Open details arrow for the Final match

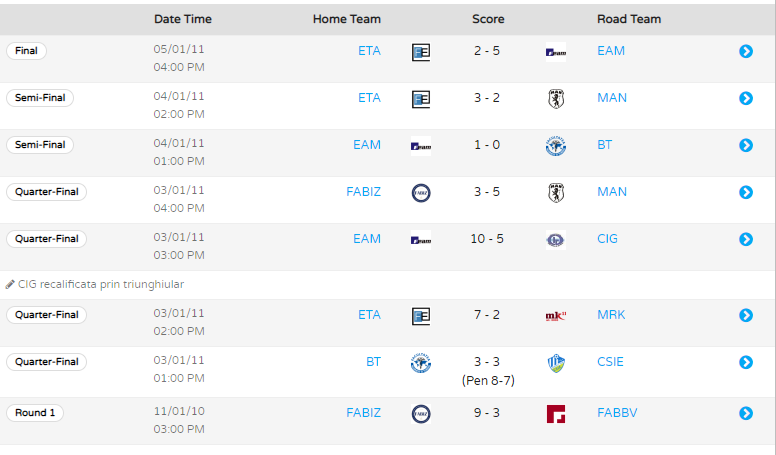746,51
